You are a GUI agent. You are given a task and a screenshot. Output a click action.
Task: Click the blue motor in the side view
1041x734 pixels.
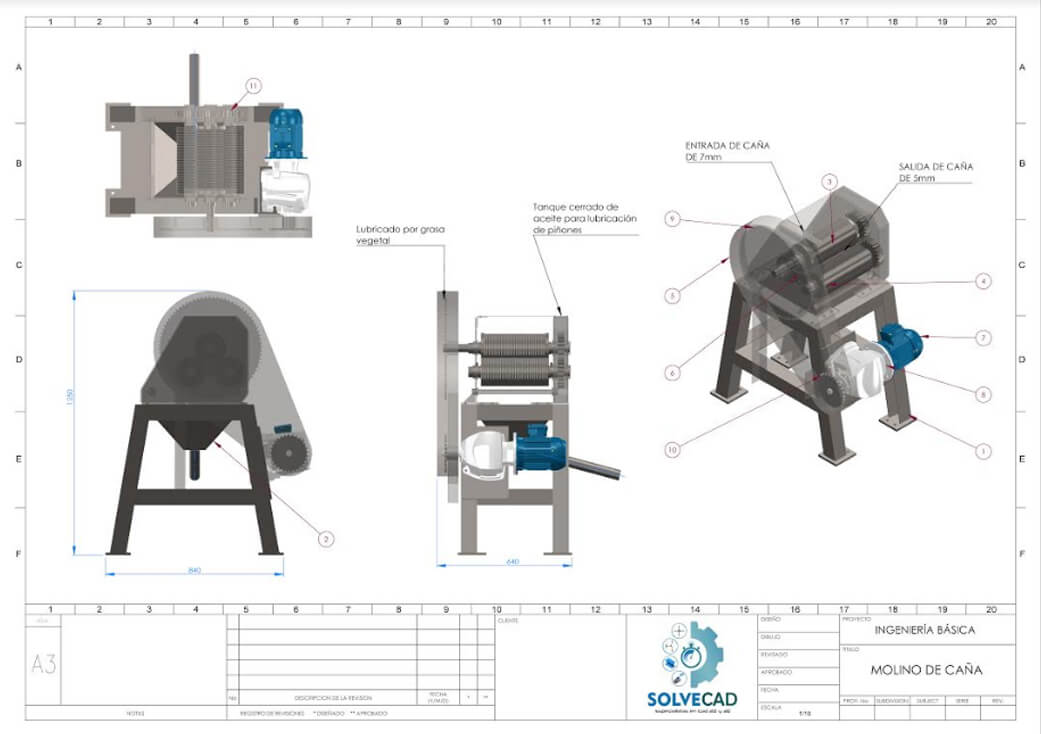541,447
